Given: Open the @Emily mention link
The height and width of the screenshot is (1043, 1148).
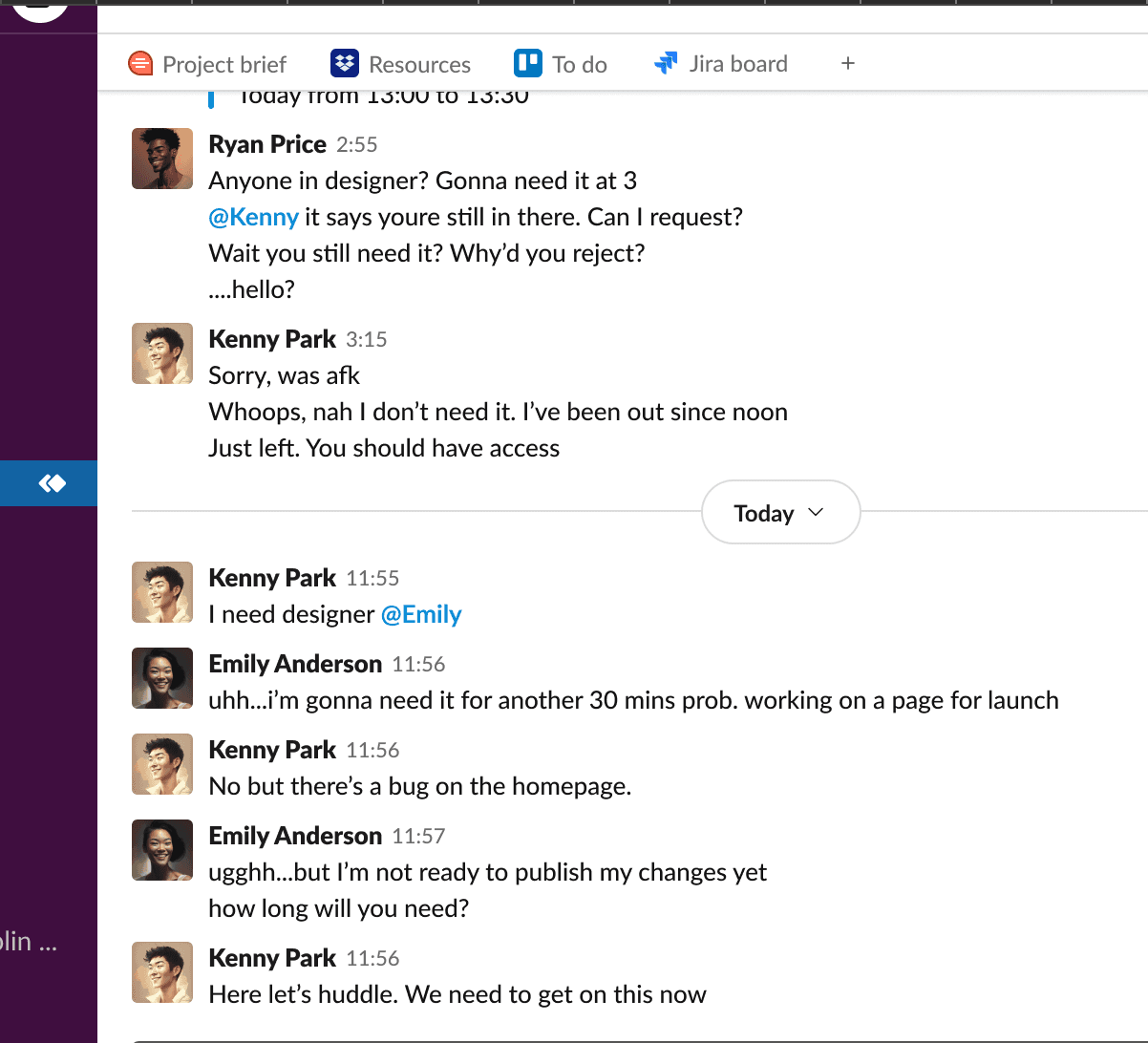Looking at the screenshot, I should point(421,614).
